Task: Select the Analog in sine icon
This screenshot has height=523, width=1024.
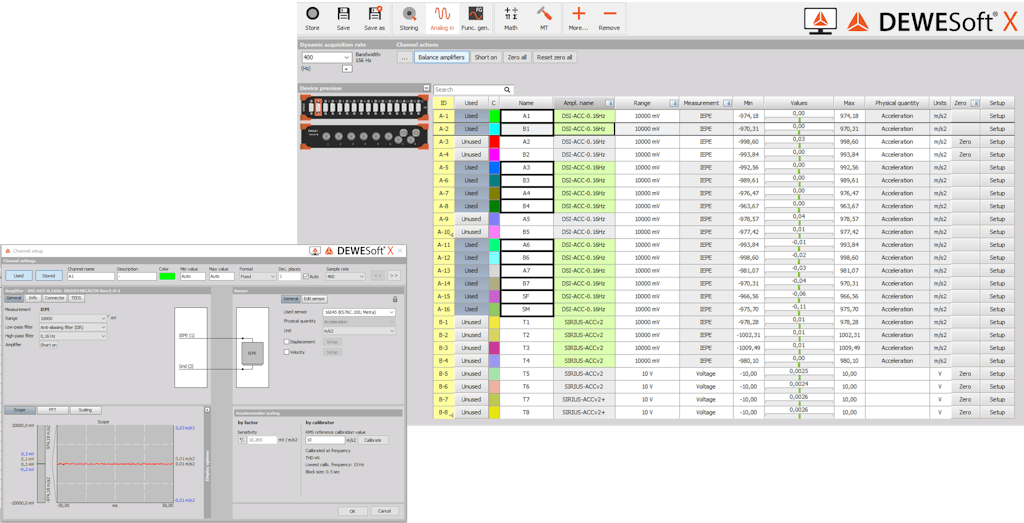Action: [x=442, y=14]
